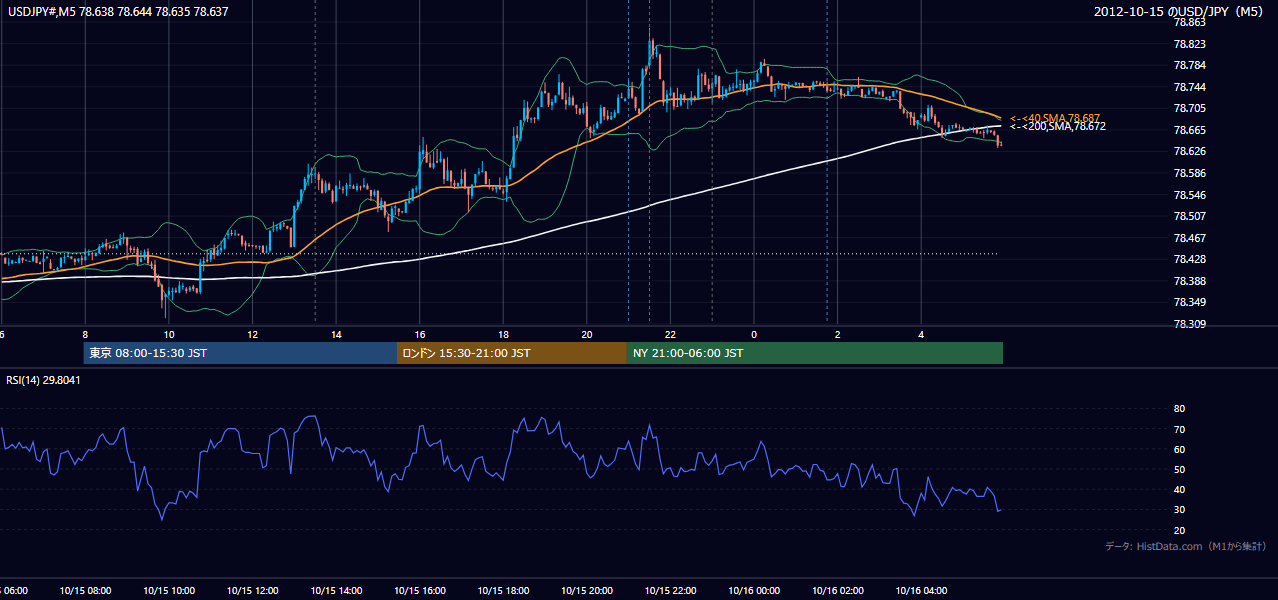Click hour label 0 below the price chart
This screenshot has height=600, width=1278.
tap(754, 335)
